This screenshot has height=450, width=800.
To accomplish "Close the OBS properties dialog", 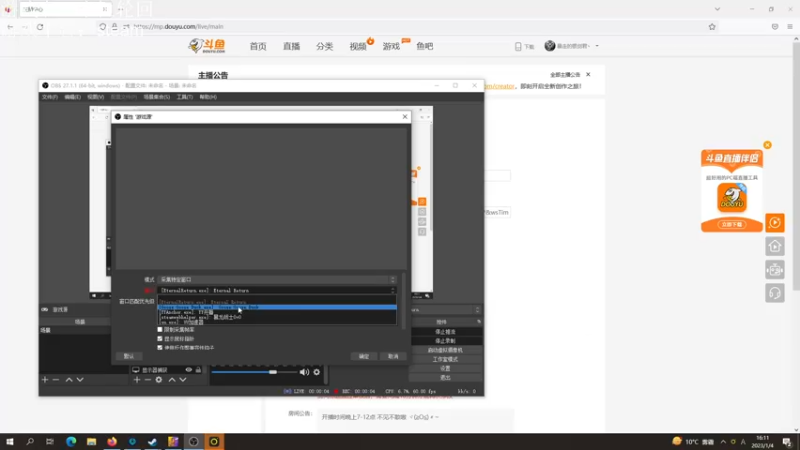I will (405, 117).
